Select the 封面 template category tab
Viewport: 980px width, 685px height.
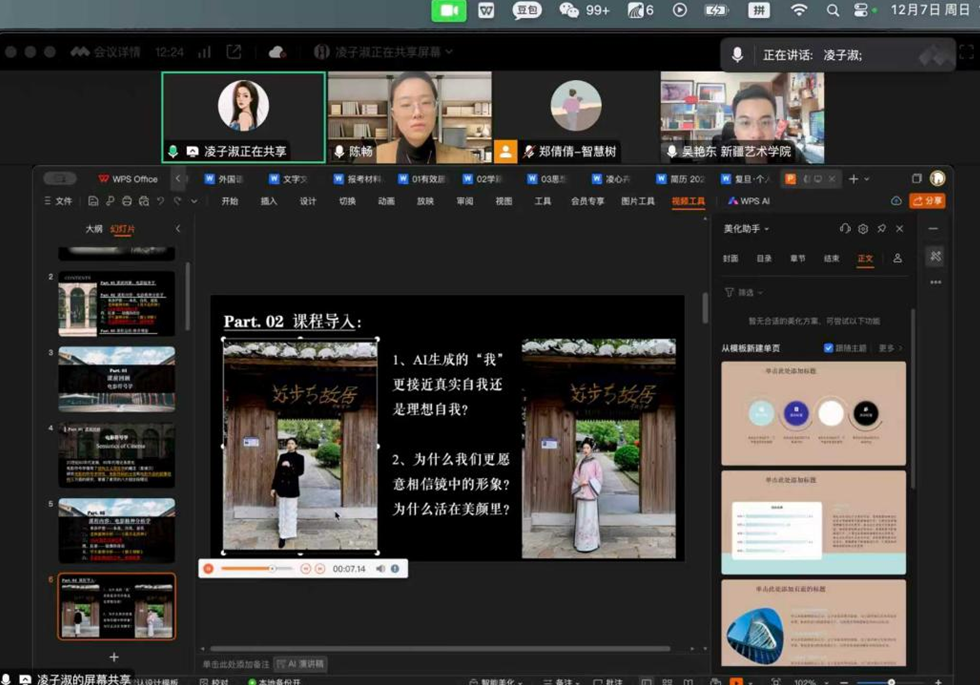[x=730, y=258]
